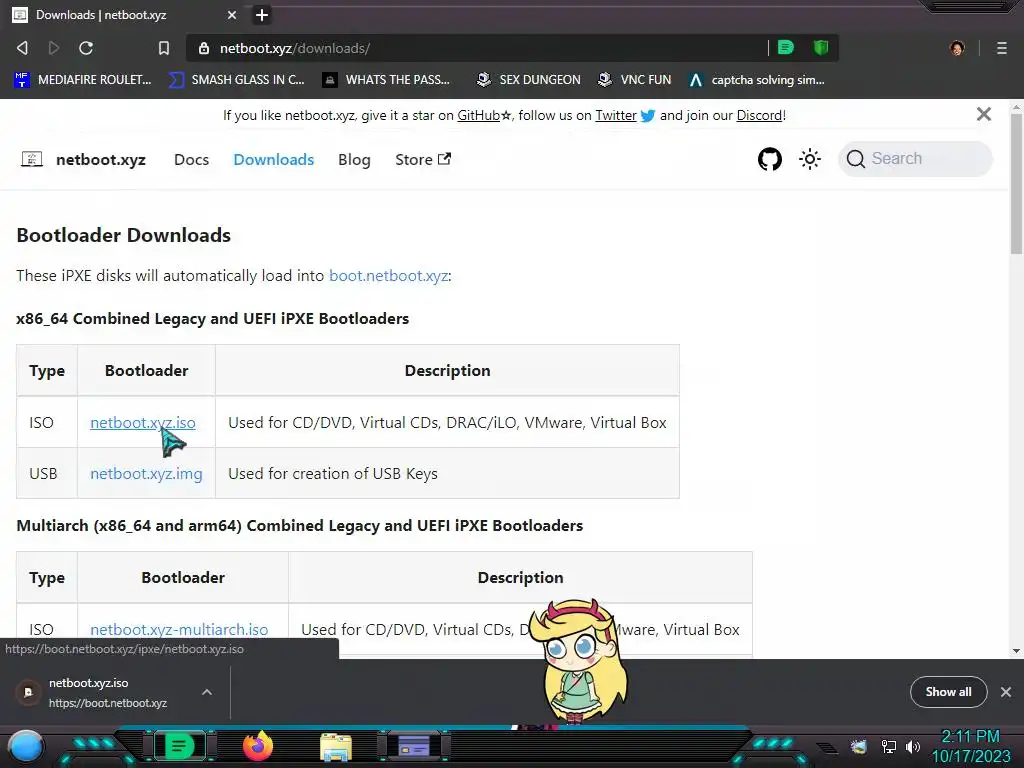
Task: Open the green chat extension icon in address bar
Action: [x=786, y=47]
